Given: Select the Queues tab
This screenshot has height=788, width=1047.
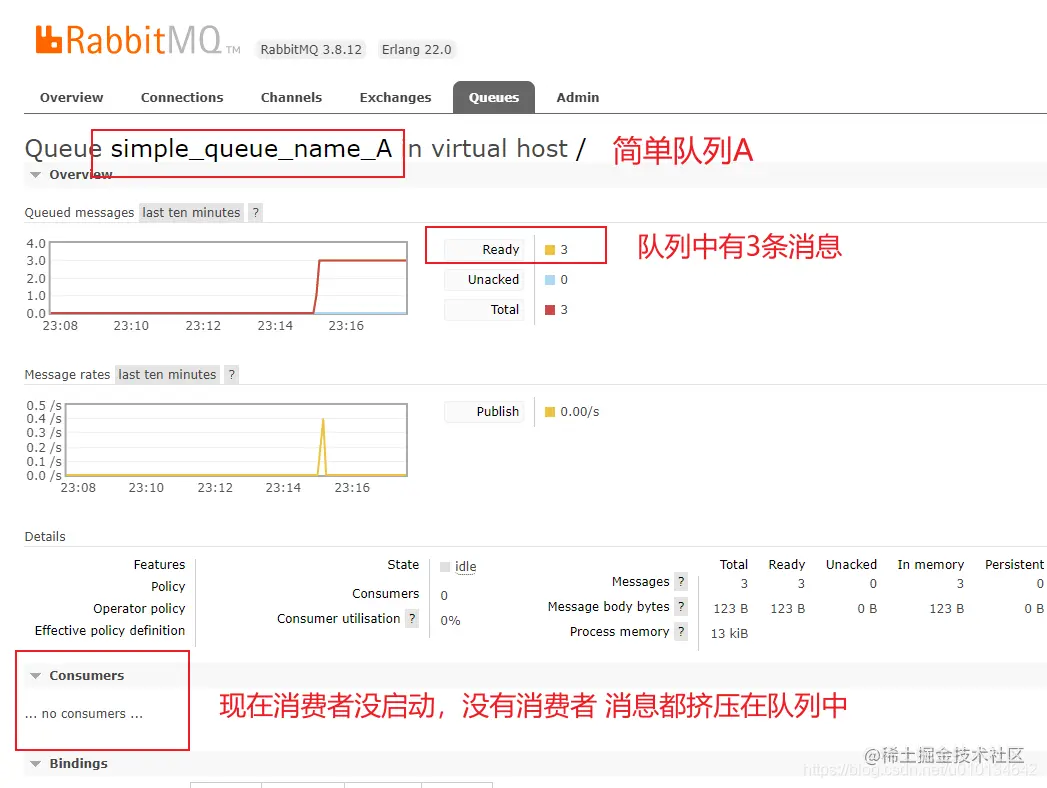Looking at the screenshot, I should (493, 97).
